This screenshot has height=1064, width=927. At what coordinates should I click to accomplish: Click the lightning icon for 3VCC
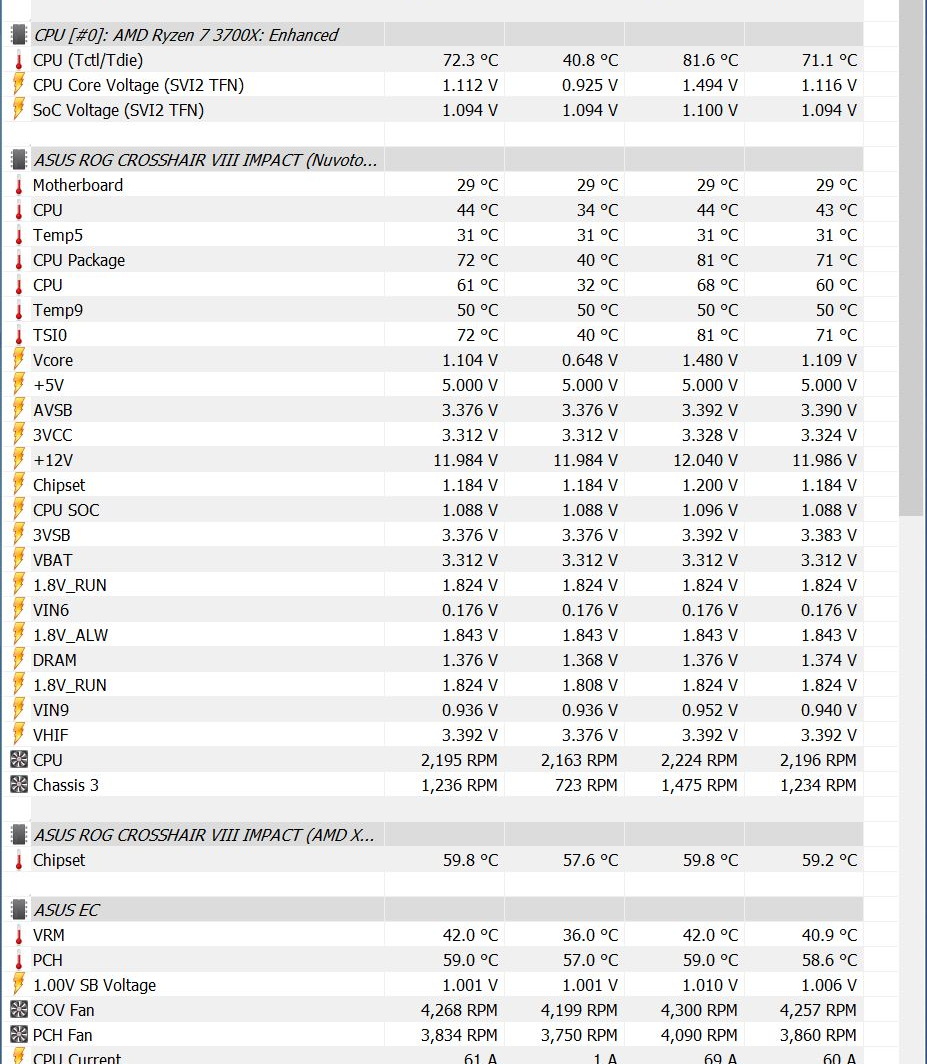[x=19, y=435]
